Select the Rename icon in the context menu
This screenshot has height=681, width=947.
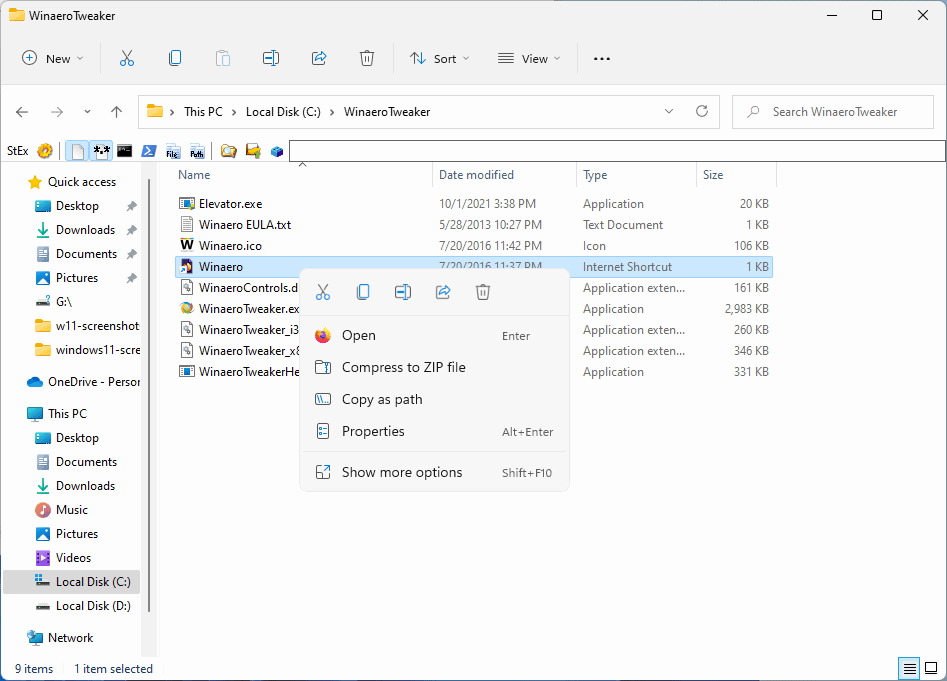click(x=403, y=291)
